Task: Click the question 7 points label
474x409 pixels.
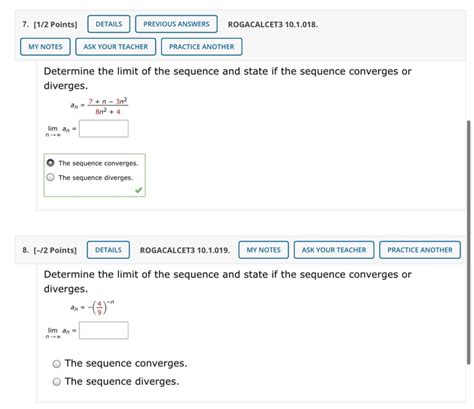Action: click(x=50, y=24)
